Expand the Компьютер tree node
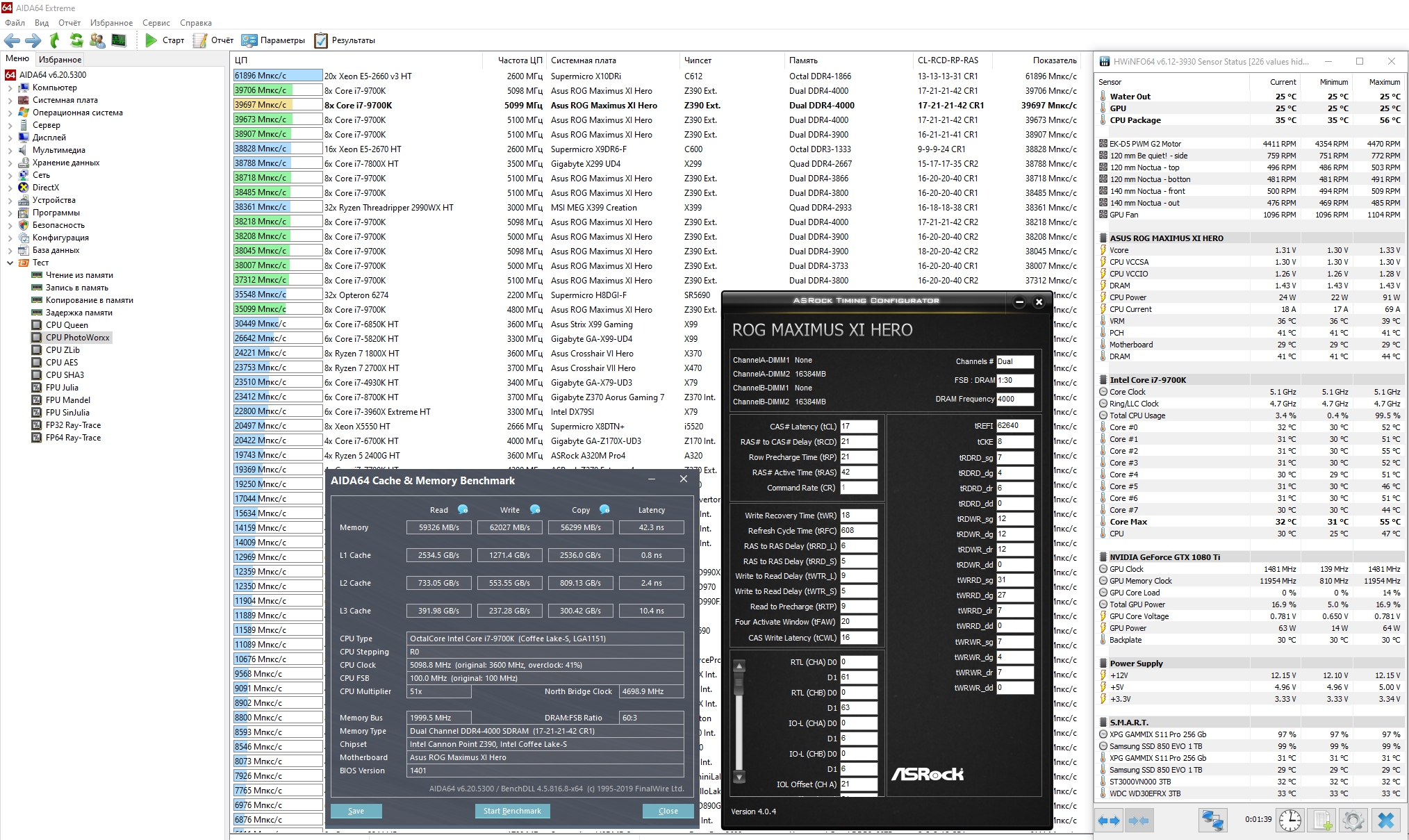 click(10, 88)
